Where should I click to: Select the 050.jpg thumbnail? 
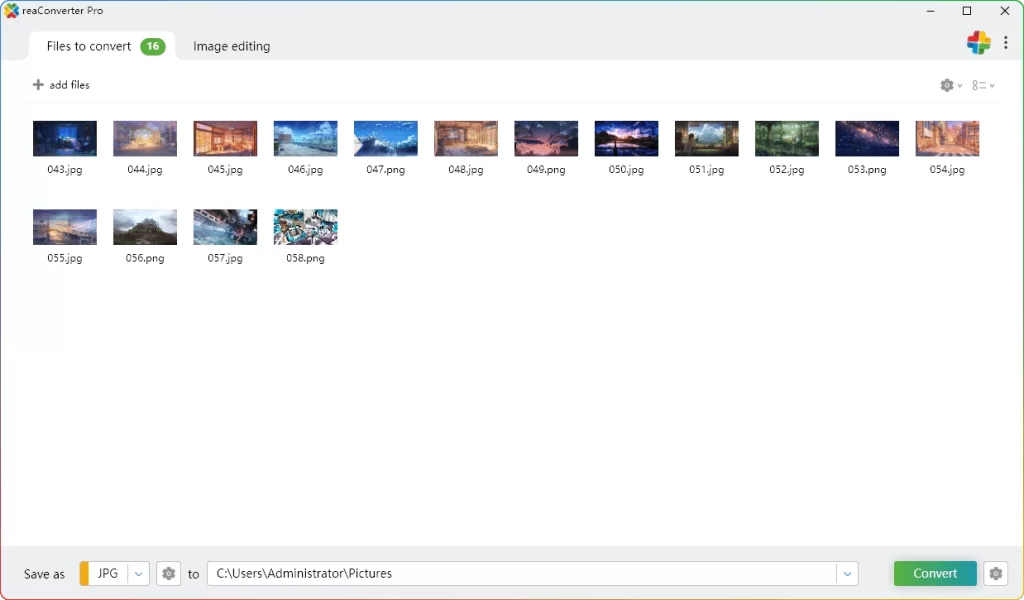pos(626,138)
